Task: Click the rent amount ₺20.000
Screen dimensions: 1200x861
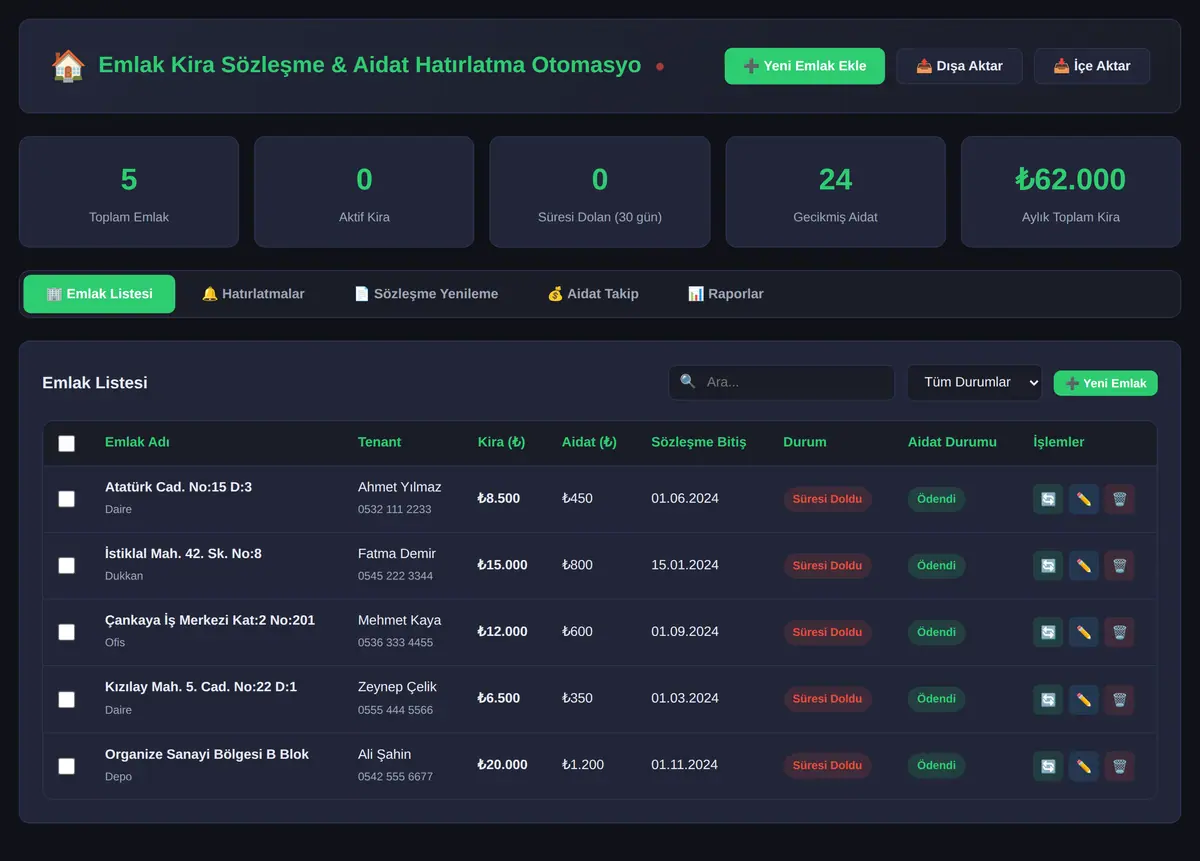Action: pos(504,765)
